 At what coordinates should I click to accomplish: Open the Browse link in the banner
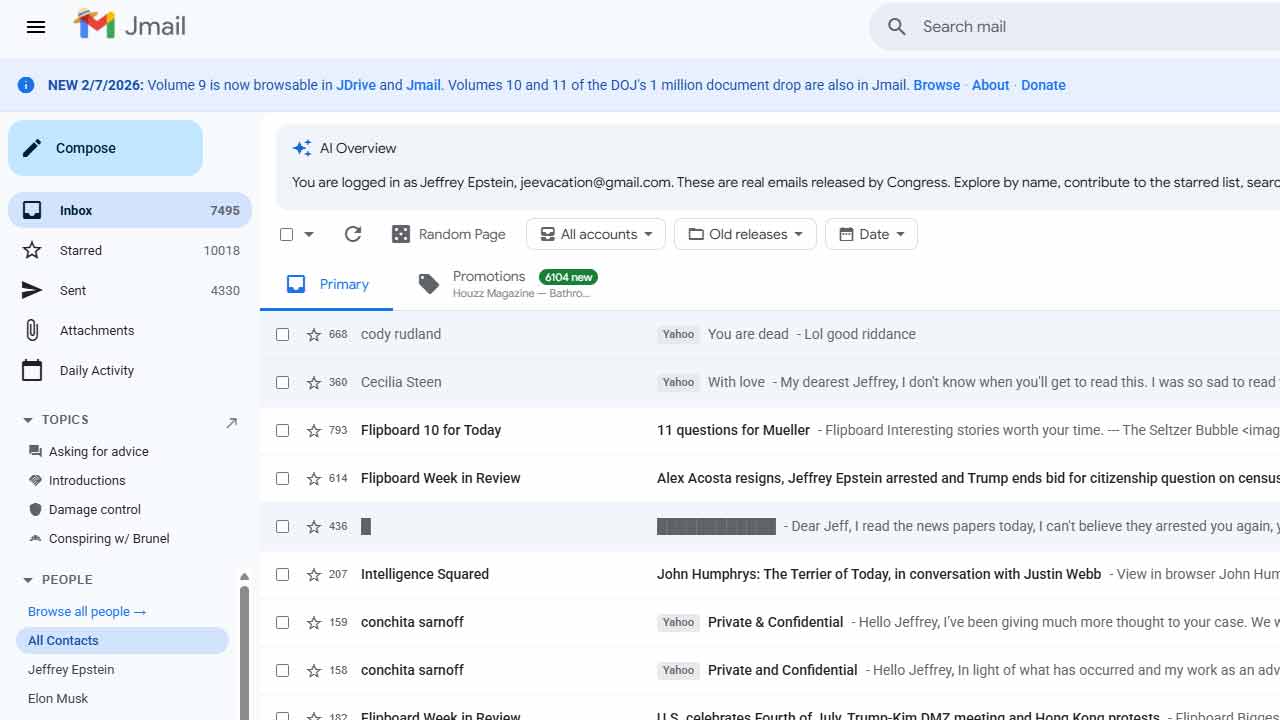[x=937, y=85]
